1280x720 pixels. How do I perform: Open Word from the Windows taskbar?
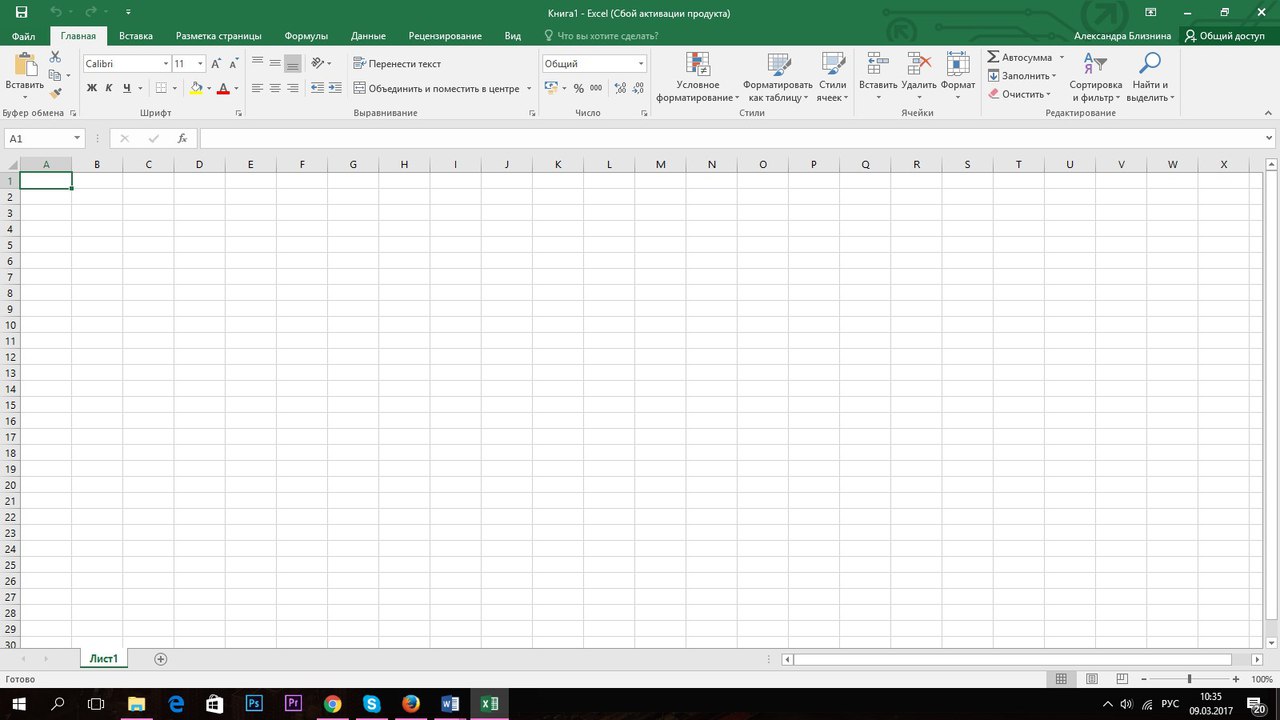pyautogui.click(x=449, y=703)
